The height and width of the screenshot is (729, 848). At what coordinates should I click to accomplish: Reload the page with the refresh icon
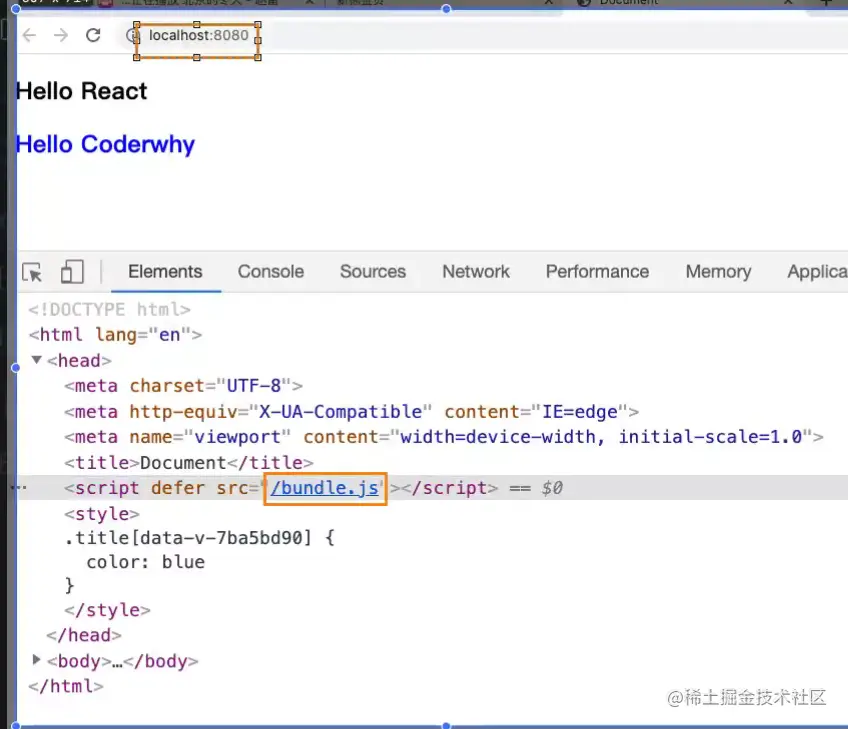tap(94, 36)
